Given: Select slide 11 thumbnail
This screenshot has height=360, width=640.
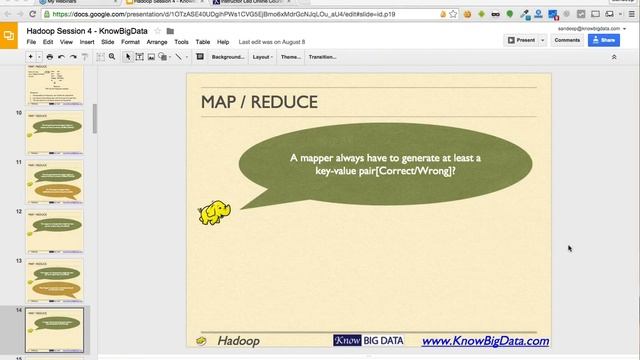Looking at the screenshot, I should 55,182.
